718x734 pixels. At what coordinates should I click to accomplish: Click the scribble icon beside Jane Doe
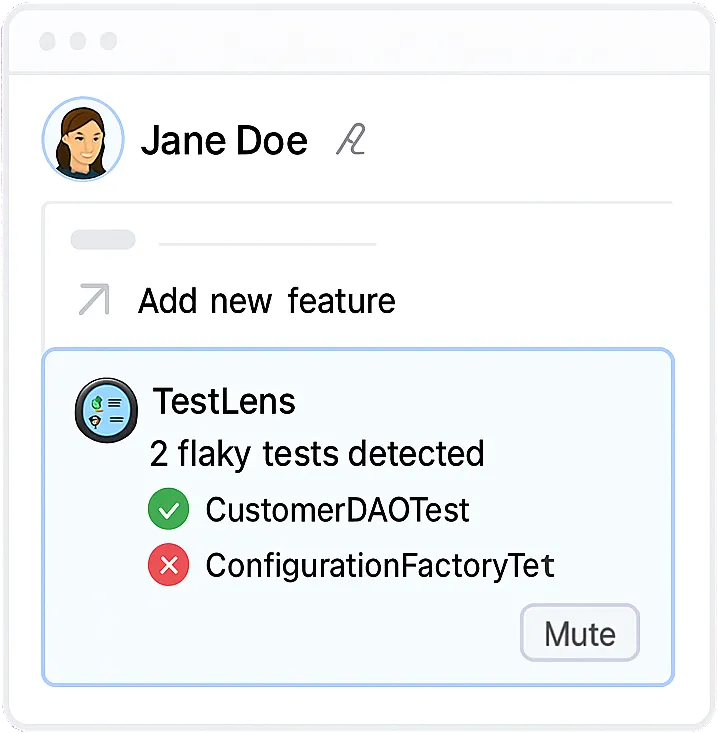[350, 141]
